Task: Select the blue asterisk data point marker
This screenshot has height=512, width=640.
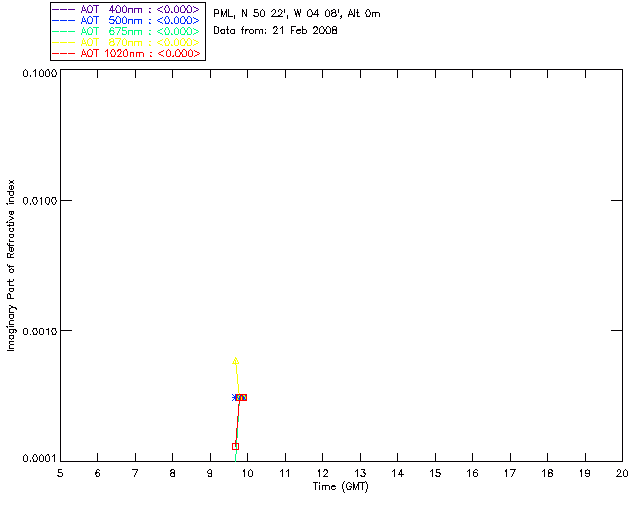Action: (x=235, y=397)
